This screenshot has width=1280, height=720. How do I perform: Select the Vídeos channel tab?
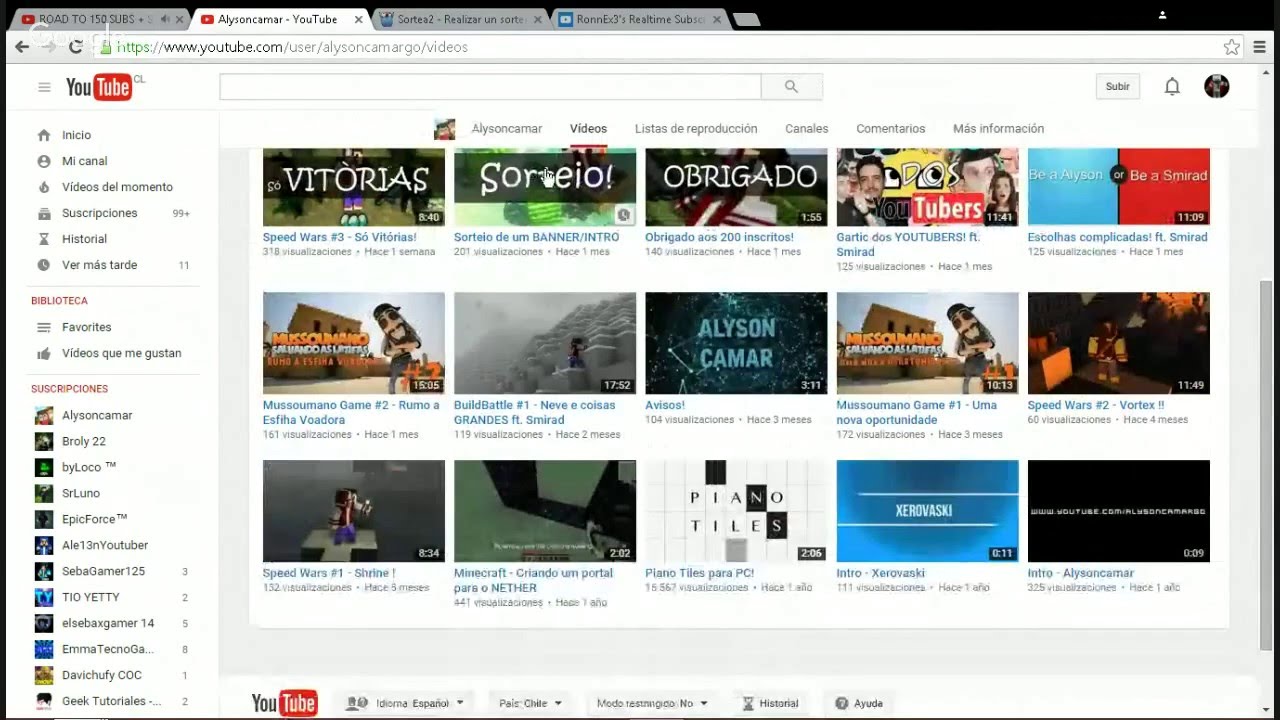[x=588, y=129]
